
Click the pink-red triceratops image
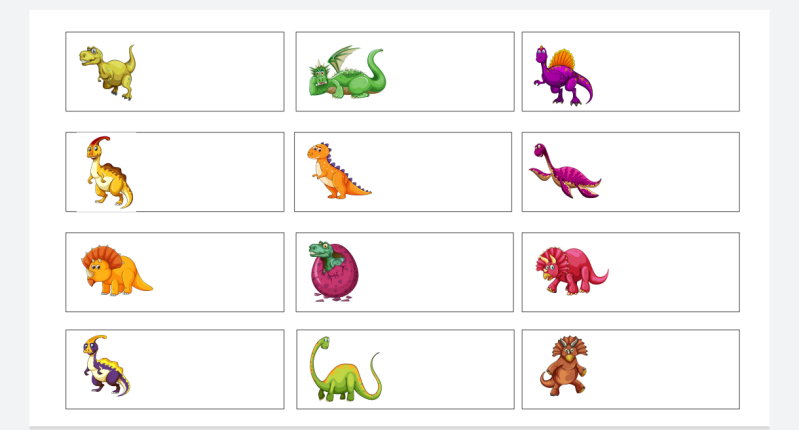(572, 271)
